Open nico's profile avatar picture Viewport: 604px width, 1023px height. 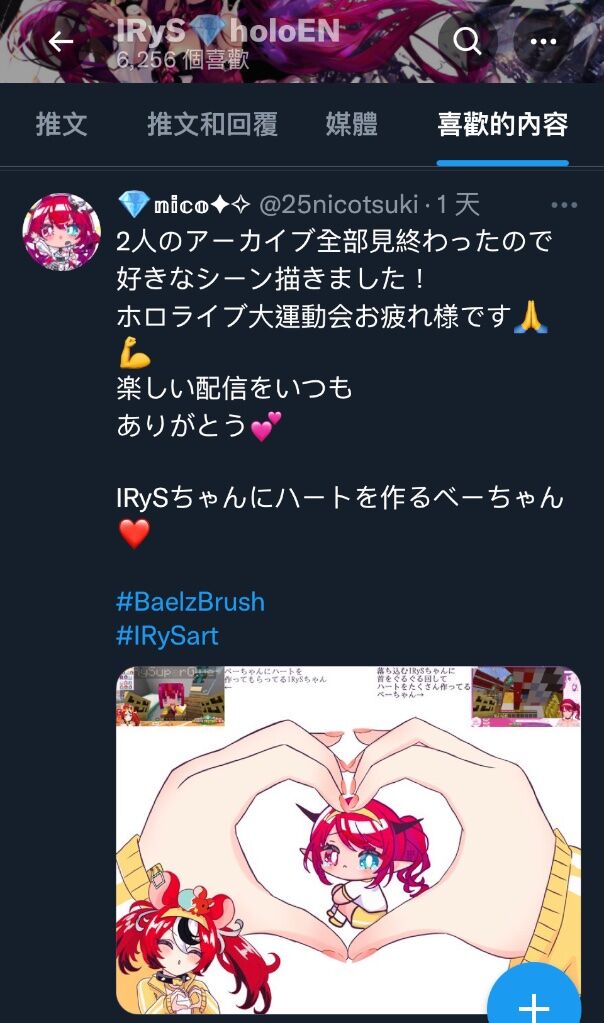(x=61, y=232)
